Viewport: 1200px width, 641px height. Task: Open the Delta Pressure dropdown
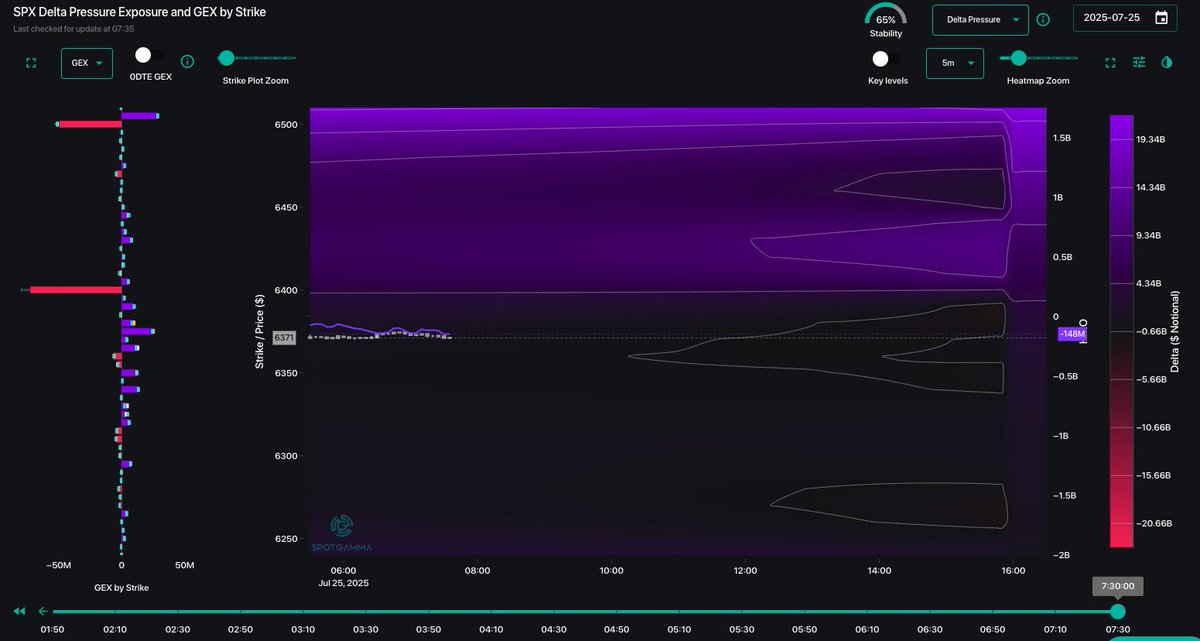(980, 19)
